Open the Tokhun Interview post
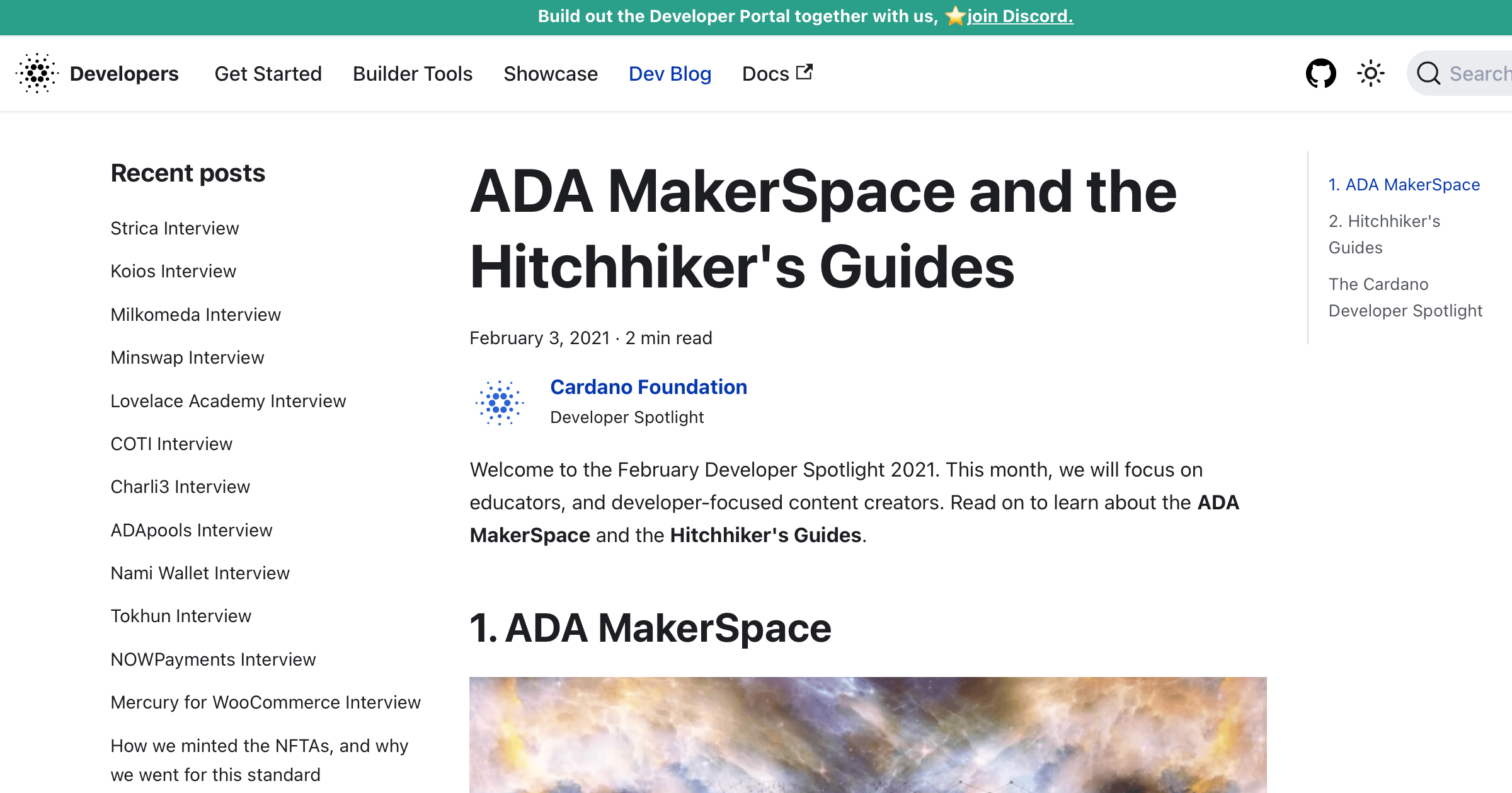Screen dimensions: 1512x793 (181, 616)
